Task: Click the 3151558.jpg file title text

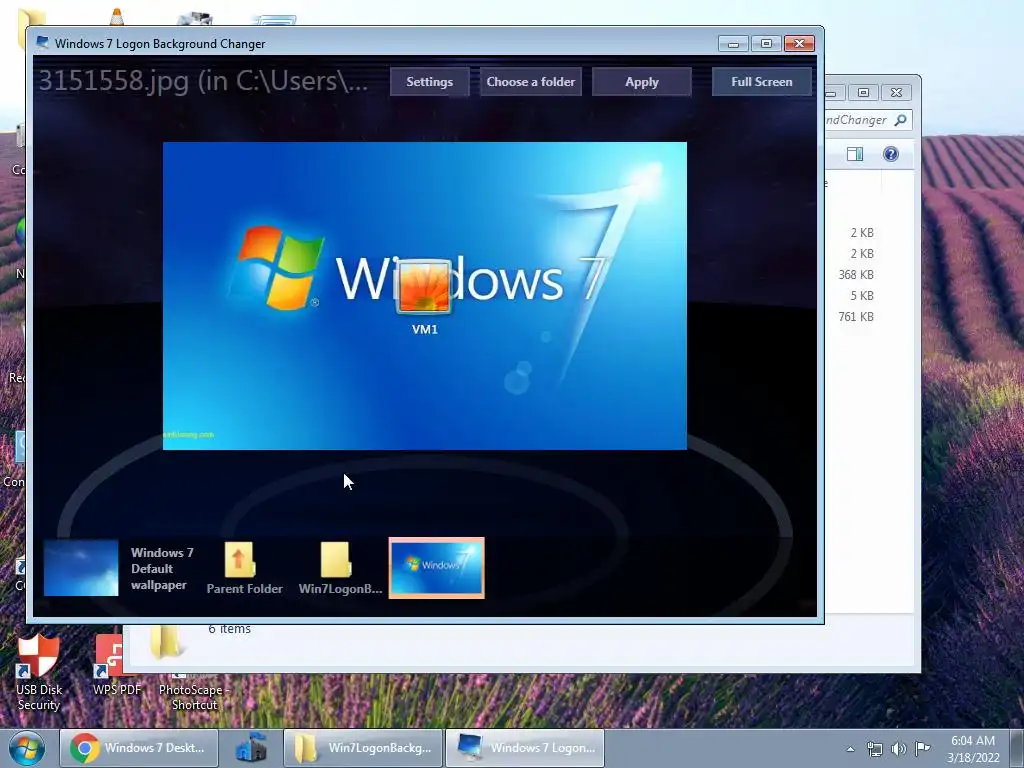Action: click(x=202, y=81)
